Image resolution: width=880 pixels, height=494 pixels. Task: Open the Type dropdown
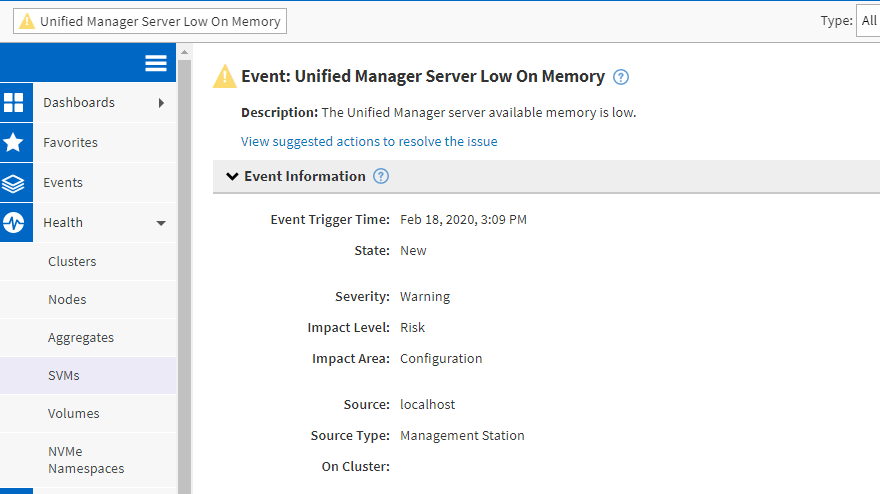click(867, 21)
